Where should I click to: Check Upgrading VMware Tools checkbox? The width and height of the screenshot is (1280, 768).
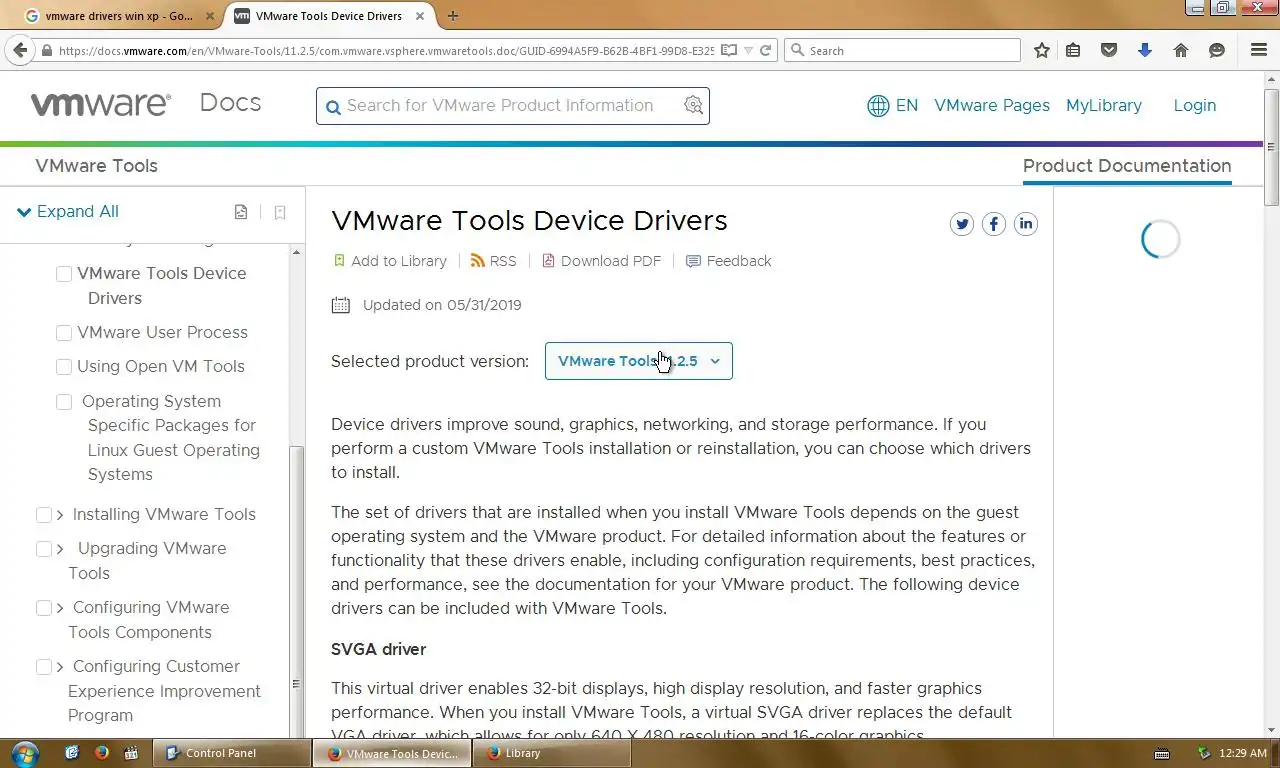(x=44, y=549)
